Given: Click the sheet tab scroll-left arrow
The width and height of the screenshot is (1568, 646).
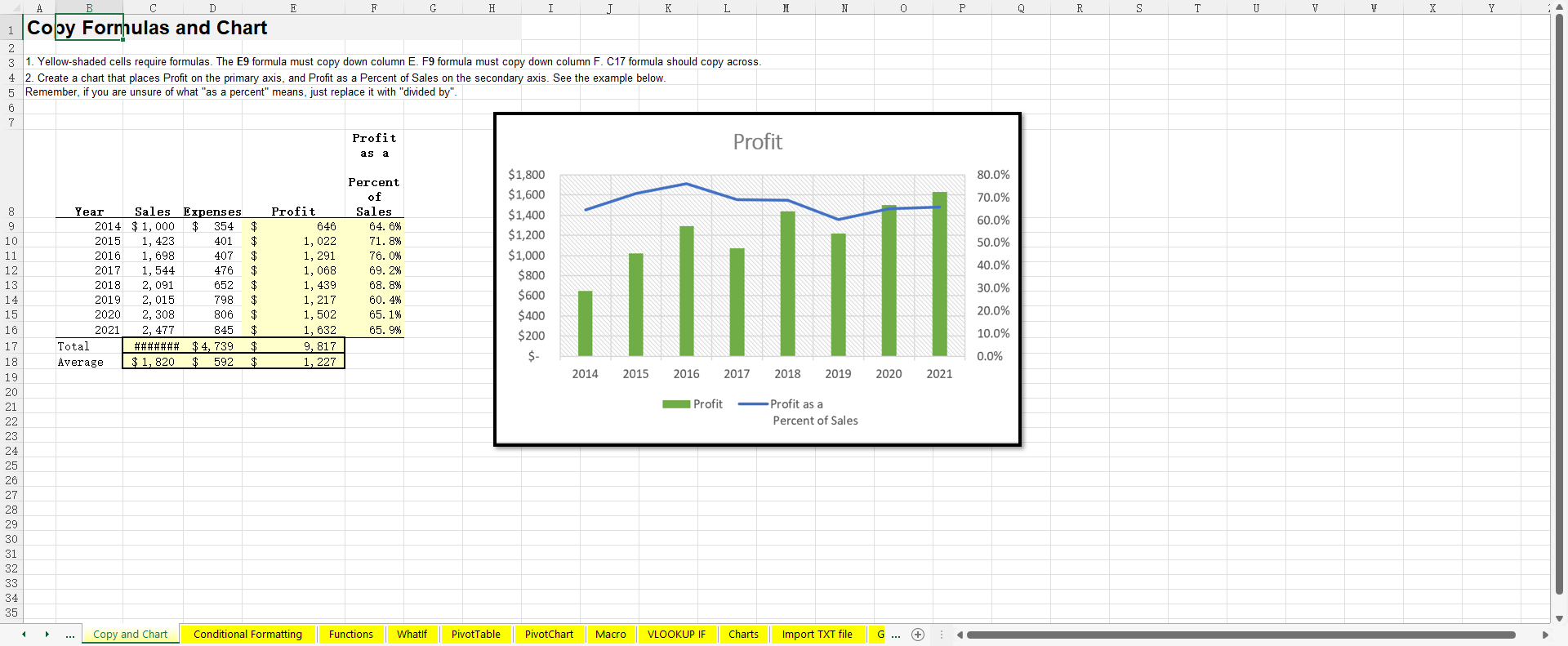Looking at the screenshot, I should (24, 634).
